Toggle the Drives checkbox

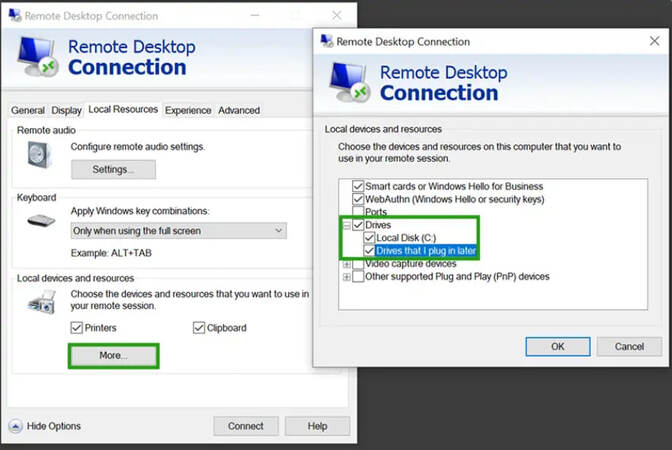click(358, 225)
